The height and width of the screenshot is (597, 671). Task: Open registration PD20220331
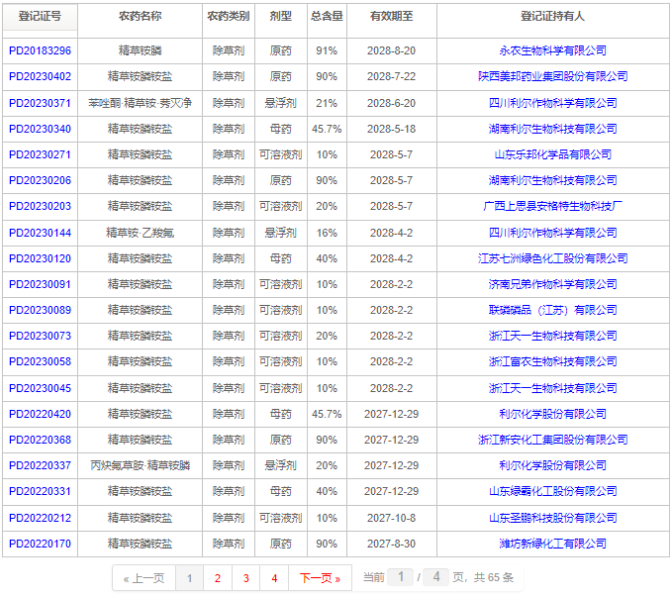[x=40, y=491]
